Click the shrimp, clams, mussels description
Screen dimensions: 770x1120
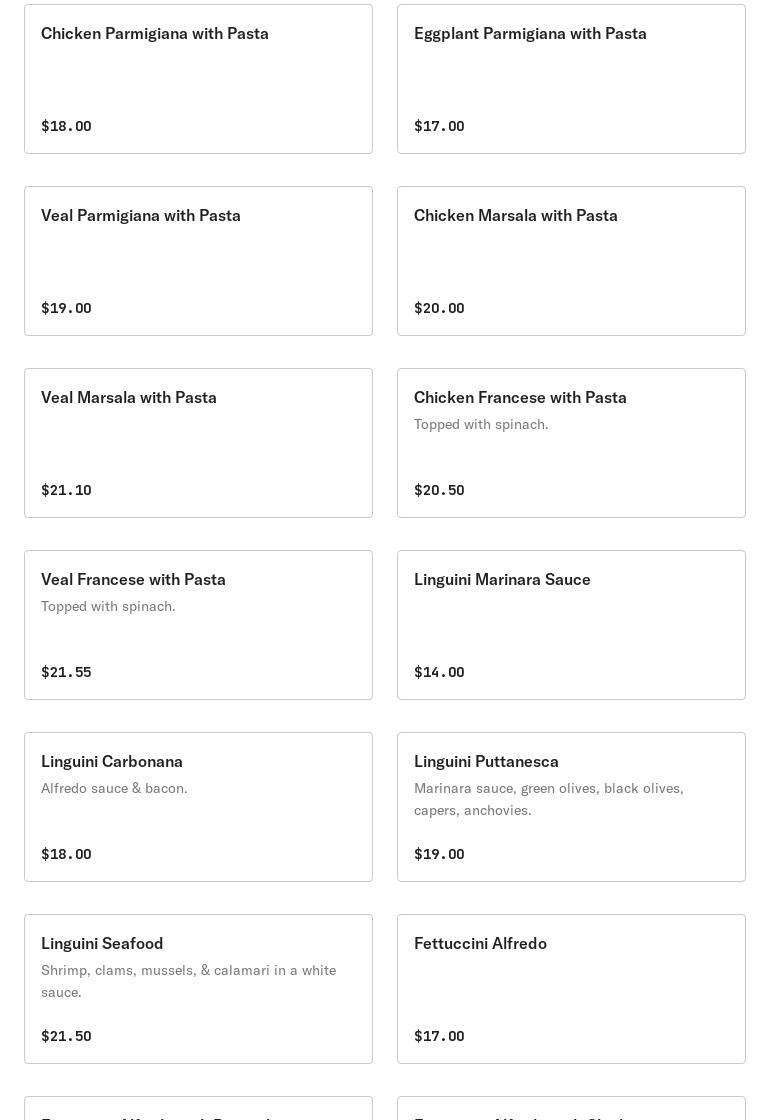pyautogui.click(x=189, y=981)
